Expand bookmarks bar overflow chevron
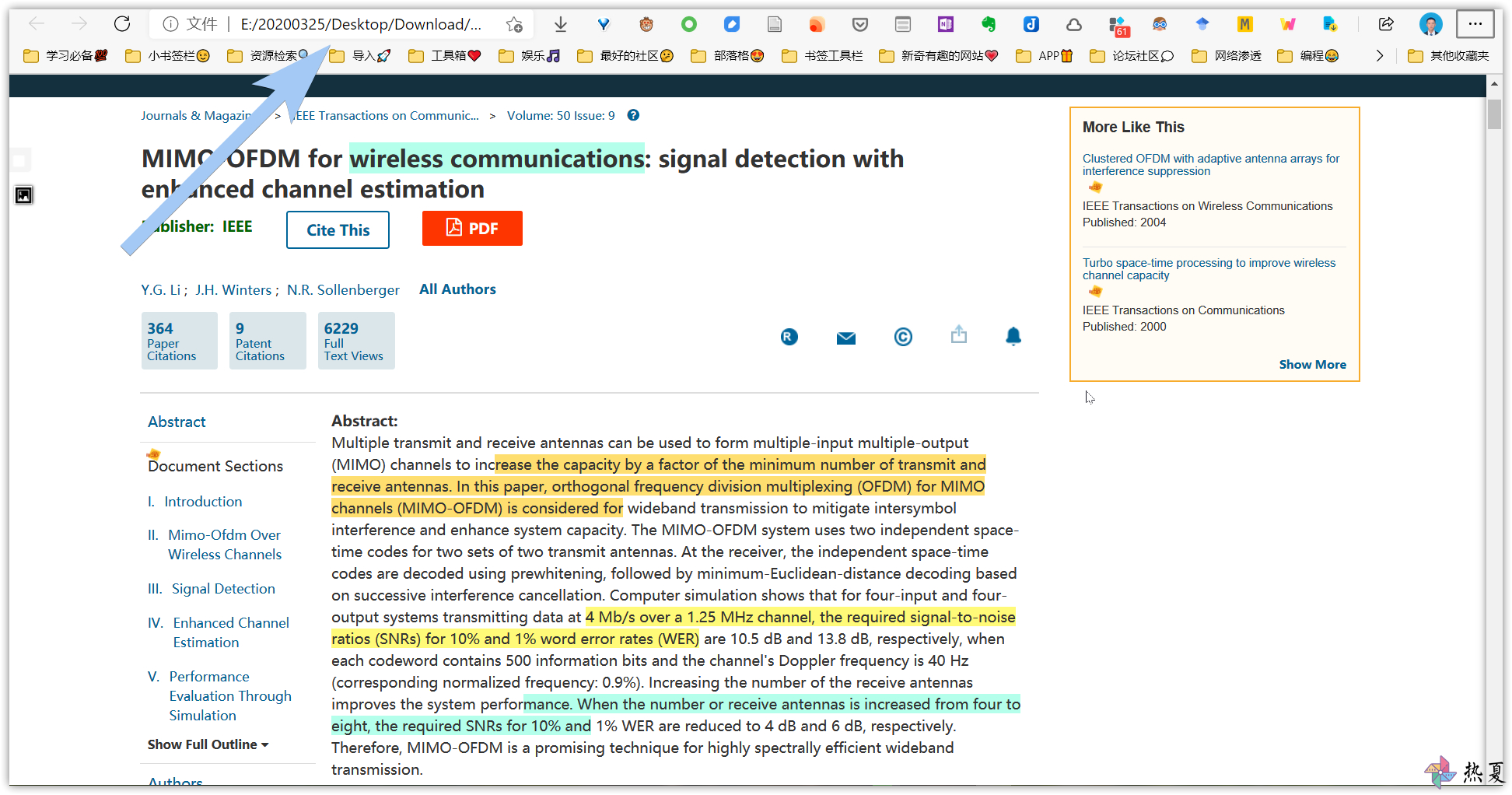Viewport: 1512px width, 795px height. tap(1380, 56)
